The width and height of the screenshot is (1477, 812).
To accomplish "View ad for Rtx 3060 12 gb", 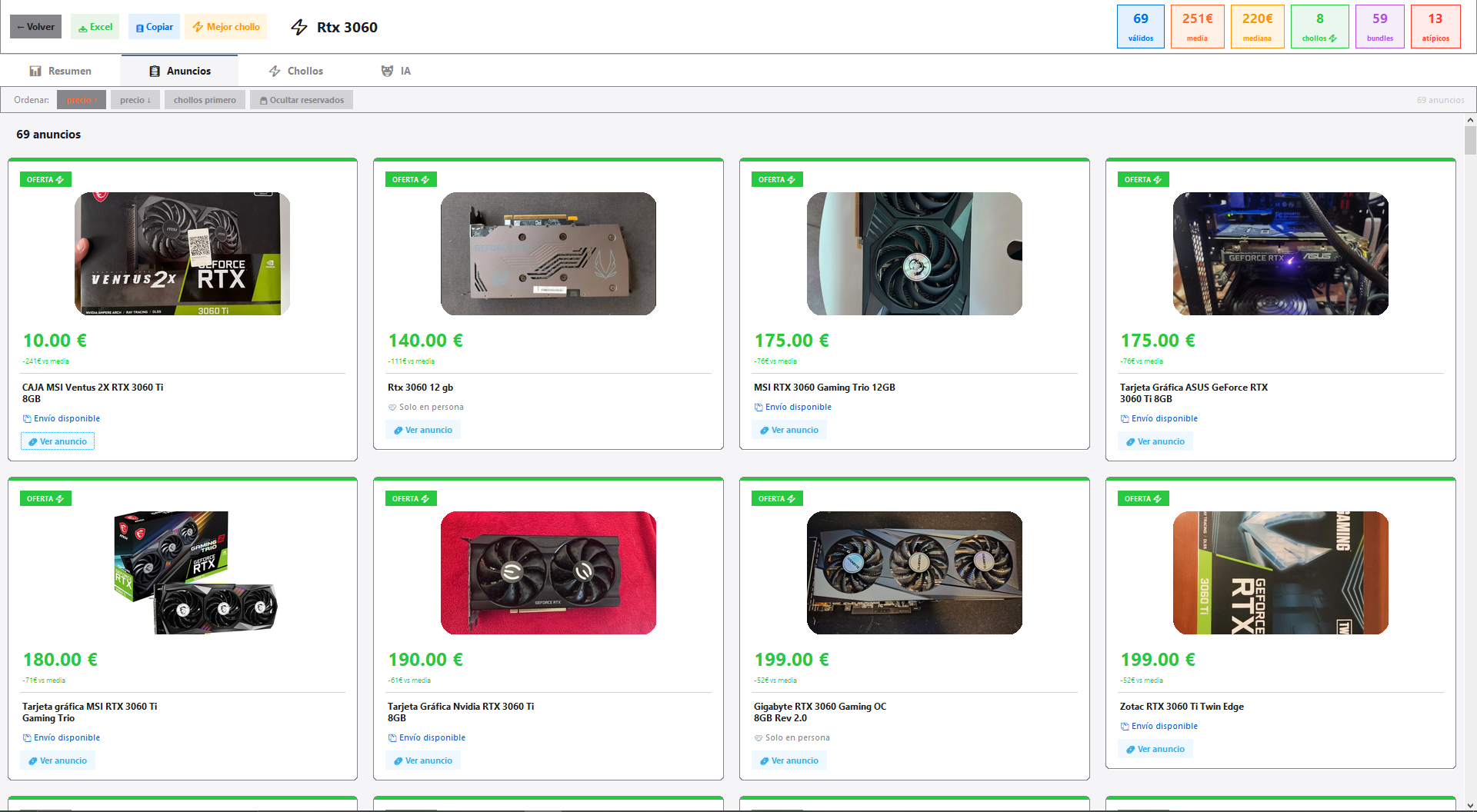I will click(423, 430).
